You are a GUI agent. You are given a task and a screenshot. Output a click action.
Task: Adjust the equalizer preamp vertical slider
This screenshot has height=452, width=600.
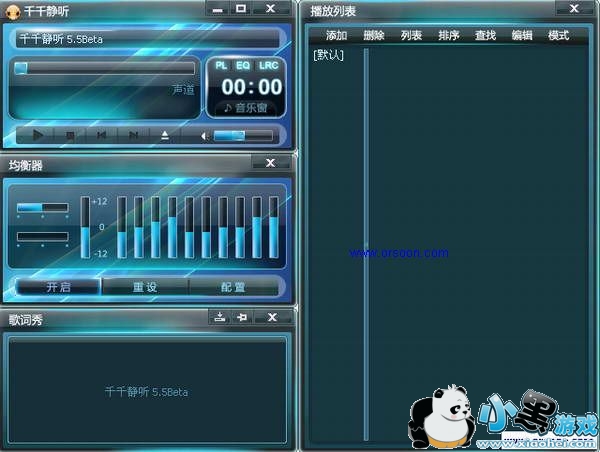85,227
